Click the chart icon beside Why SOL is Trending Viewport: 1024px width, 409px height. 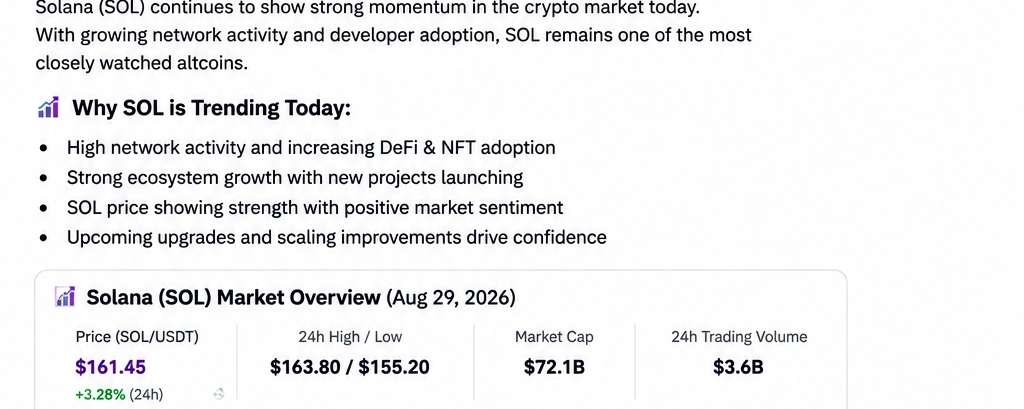coord(48,107)
